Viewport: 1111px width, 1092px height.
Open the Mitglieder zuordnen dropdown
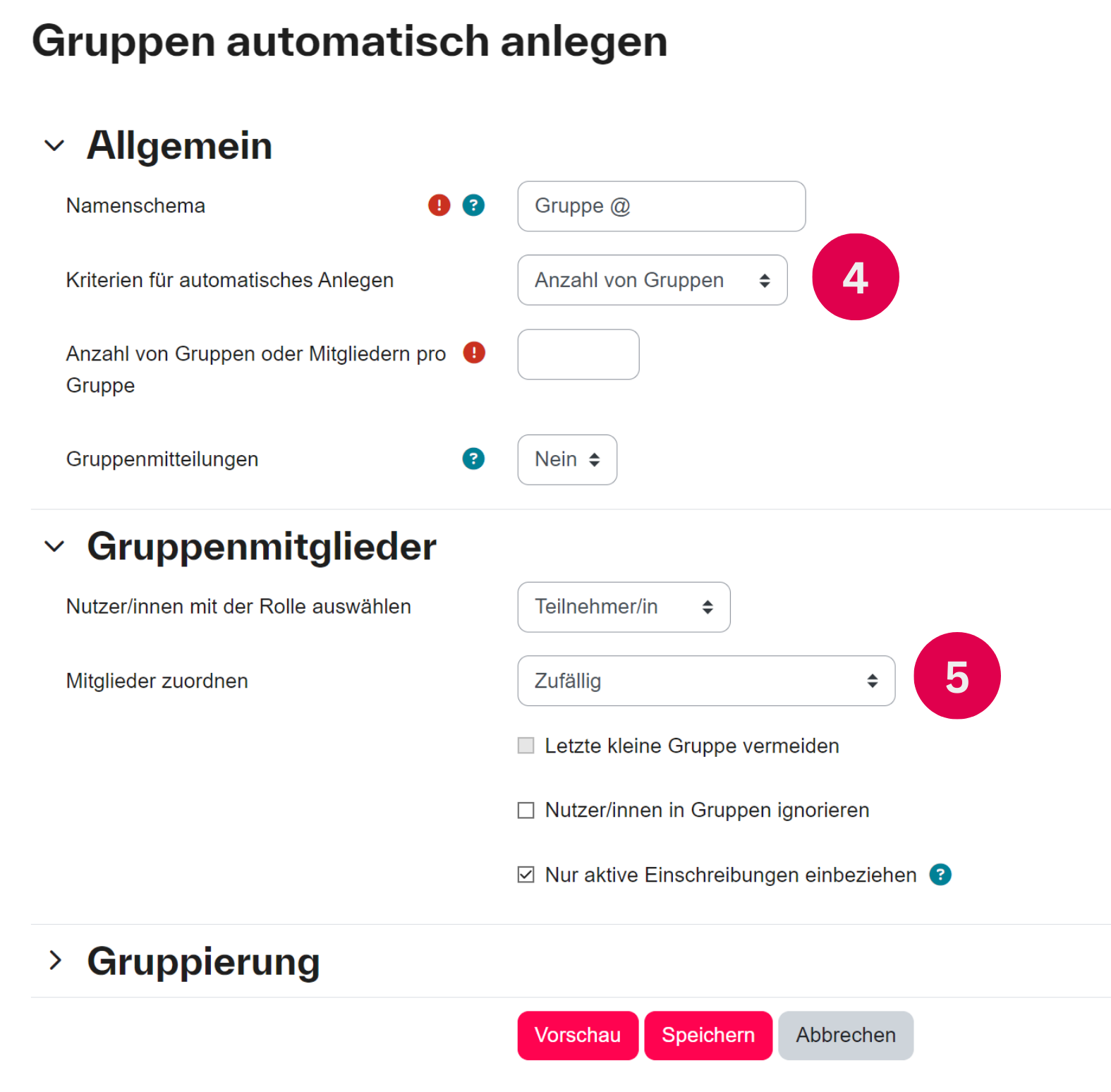[705, 681]
